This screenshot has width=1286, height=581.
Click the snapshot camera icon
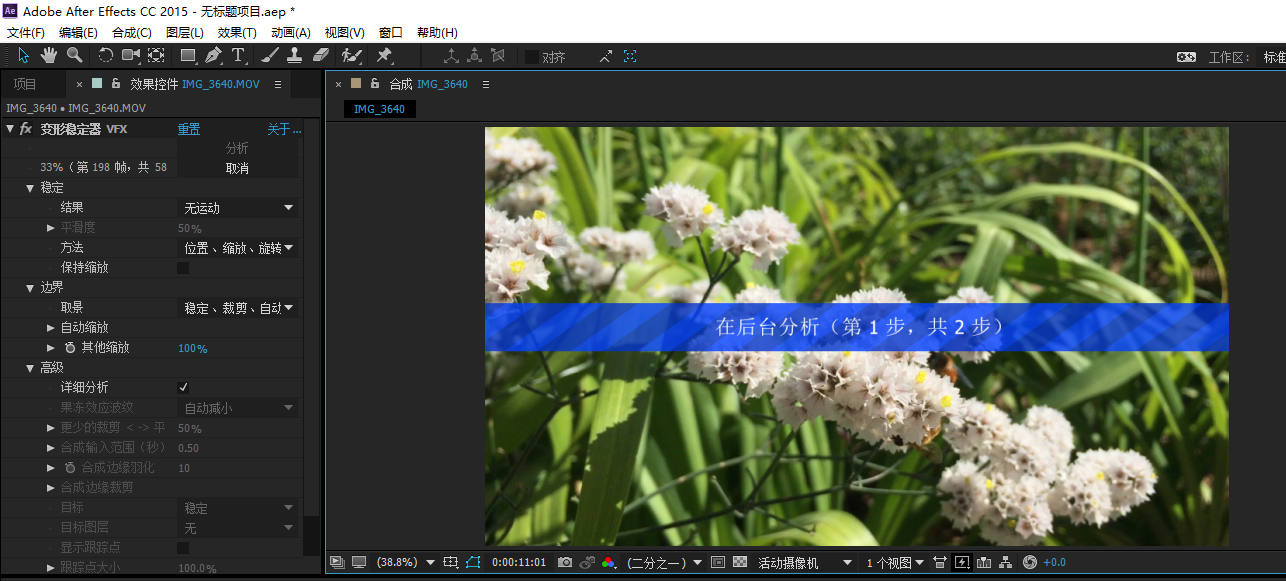pyautogui.click(x=565, y=563)
